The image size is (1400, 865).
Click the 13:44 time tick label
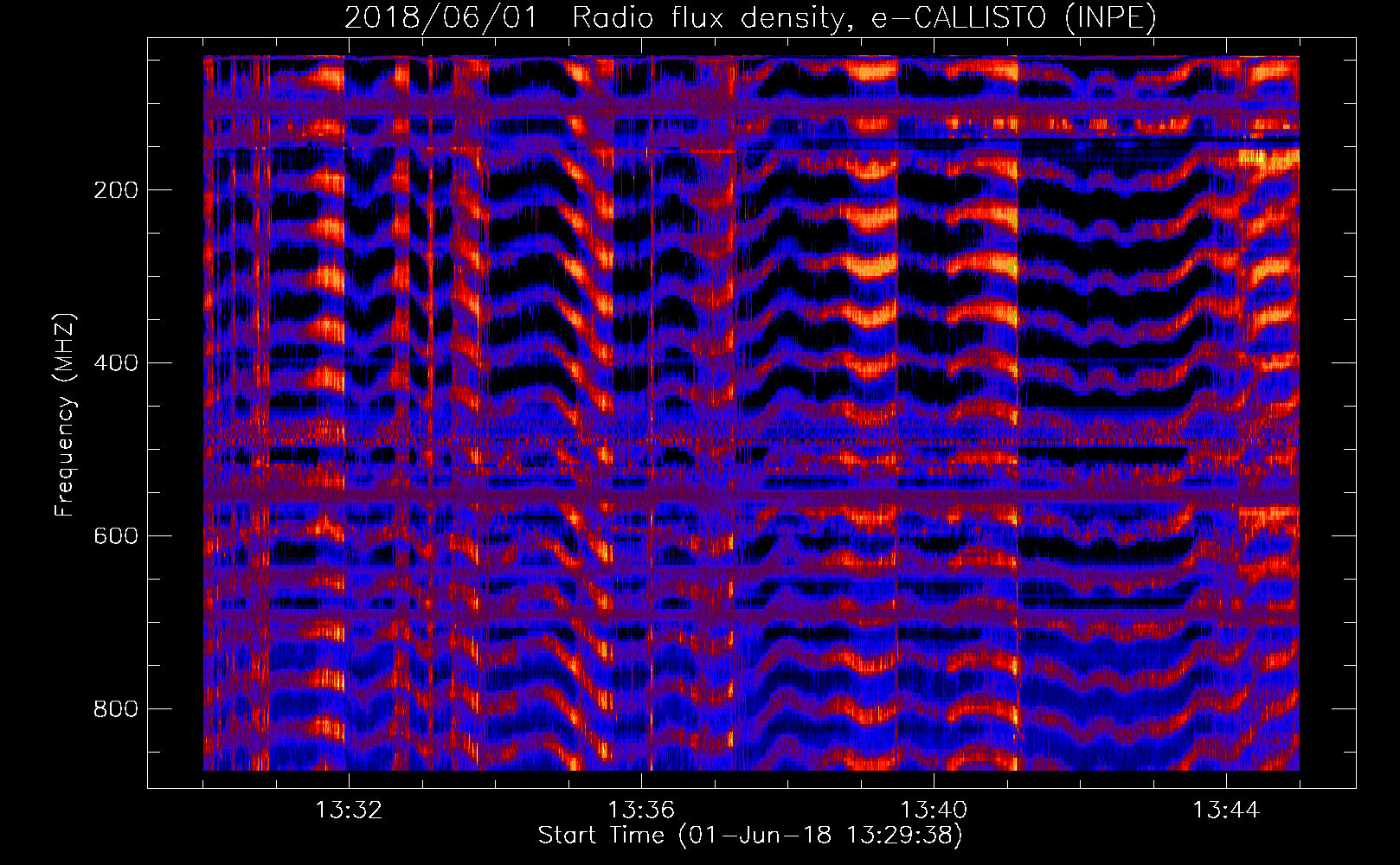[x=1226, y=811]
